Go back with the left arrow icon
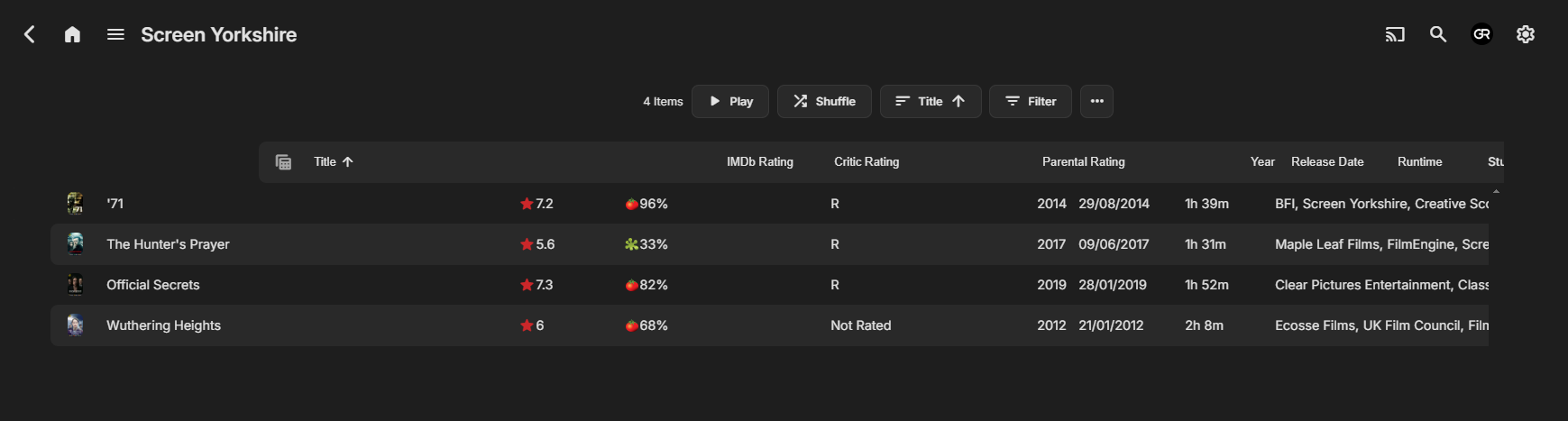 point(30,34)
